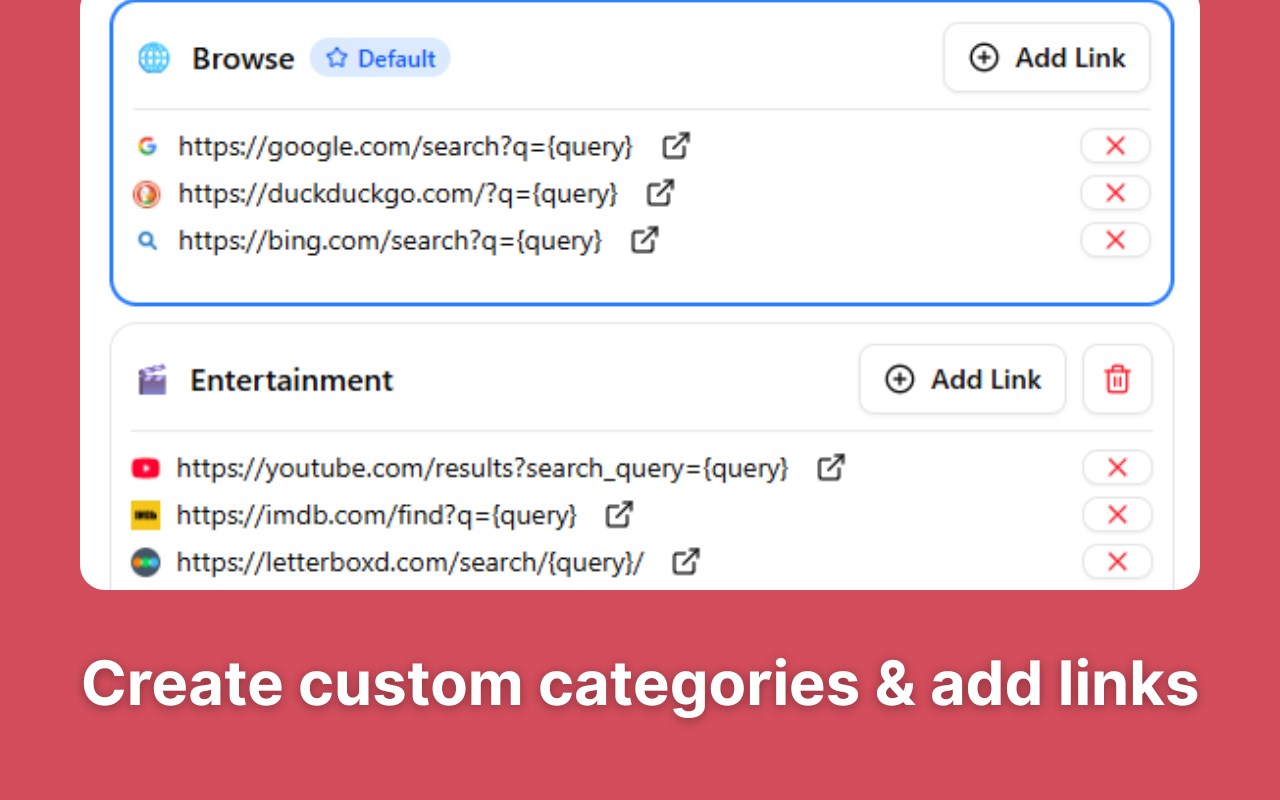This screenshot has width=1280, height=800.
Task: Remove the IMDb link
Action: [1117, 515]
